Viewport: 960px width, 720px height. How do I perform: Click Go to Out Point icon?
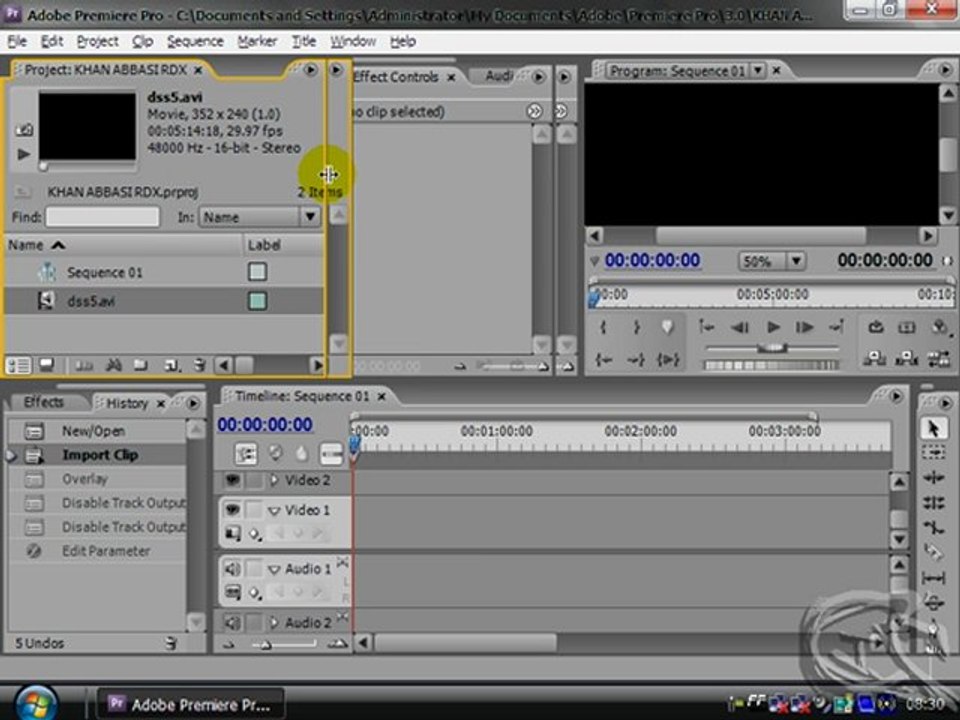click(x=636, y=359)
